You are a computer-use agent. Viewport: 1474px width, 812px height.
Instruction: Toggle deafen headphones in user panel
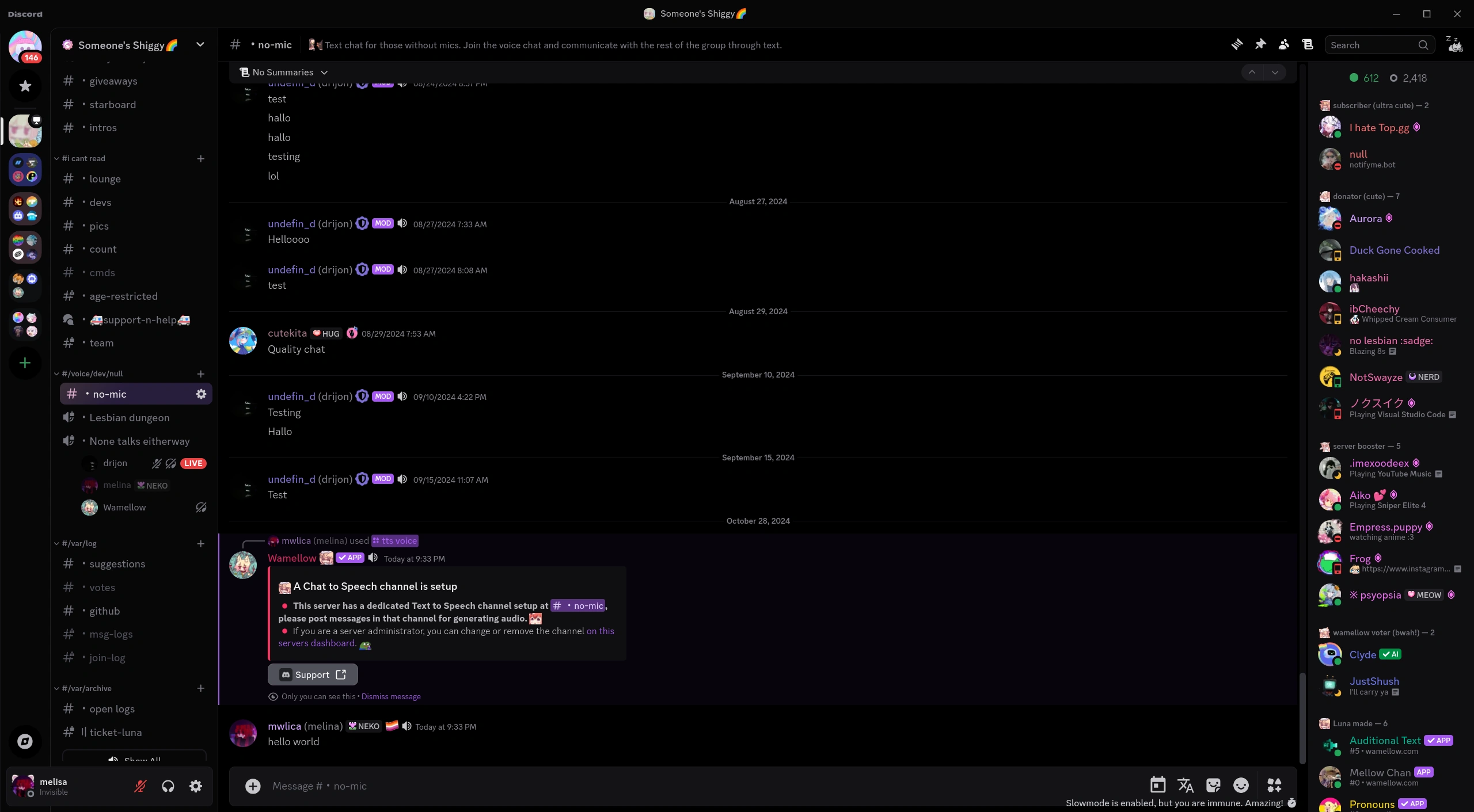point(168,786)
